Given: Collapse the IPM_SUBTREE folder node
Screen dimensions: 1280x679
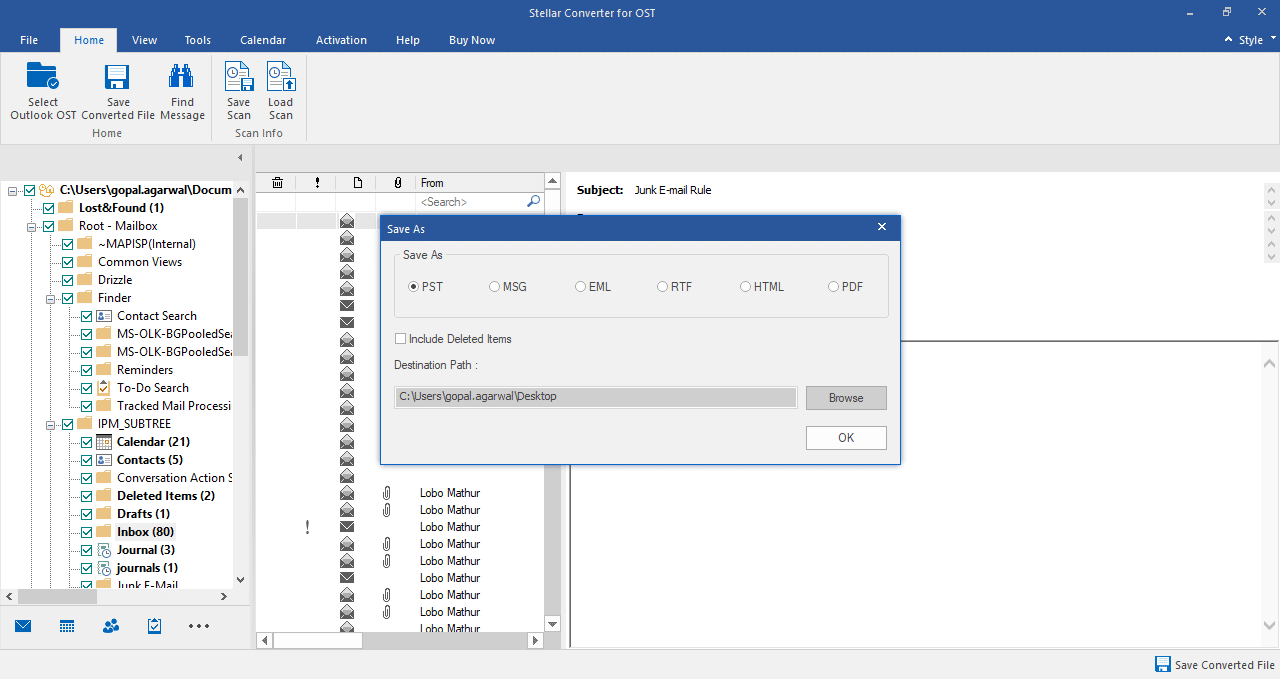Looking at the screenshot, I should click(x=51, y=424).
